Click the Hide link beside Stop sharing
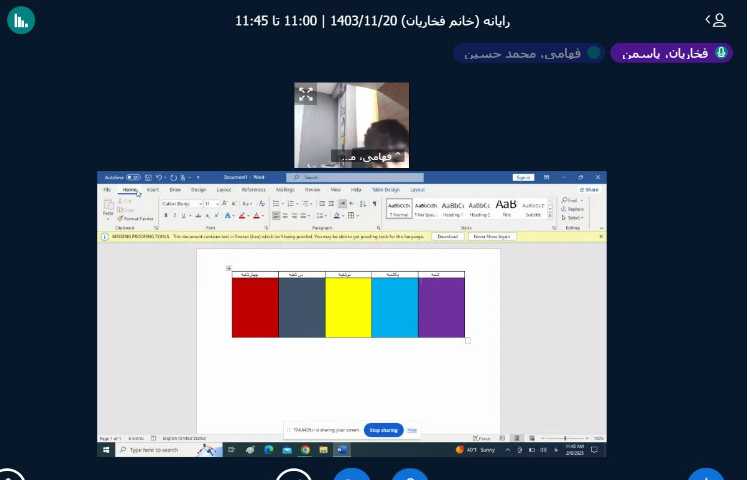The image size is (750, 480). click(412, 430)
